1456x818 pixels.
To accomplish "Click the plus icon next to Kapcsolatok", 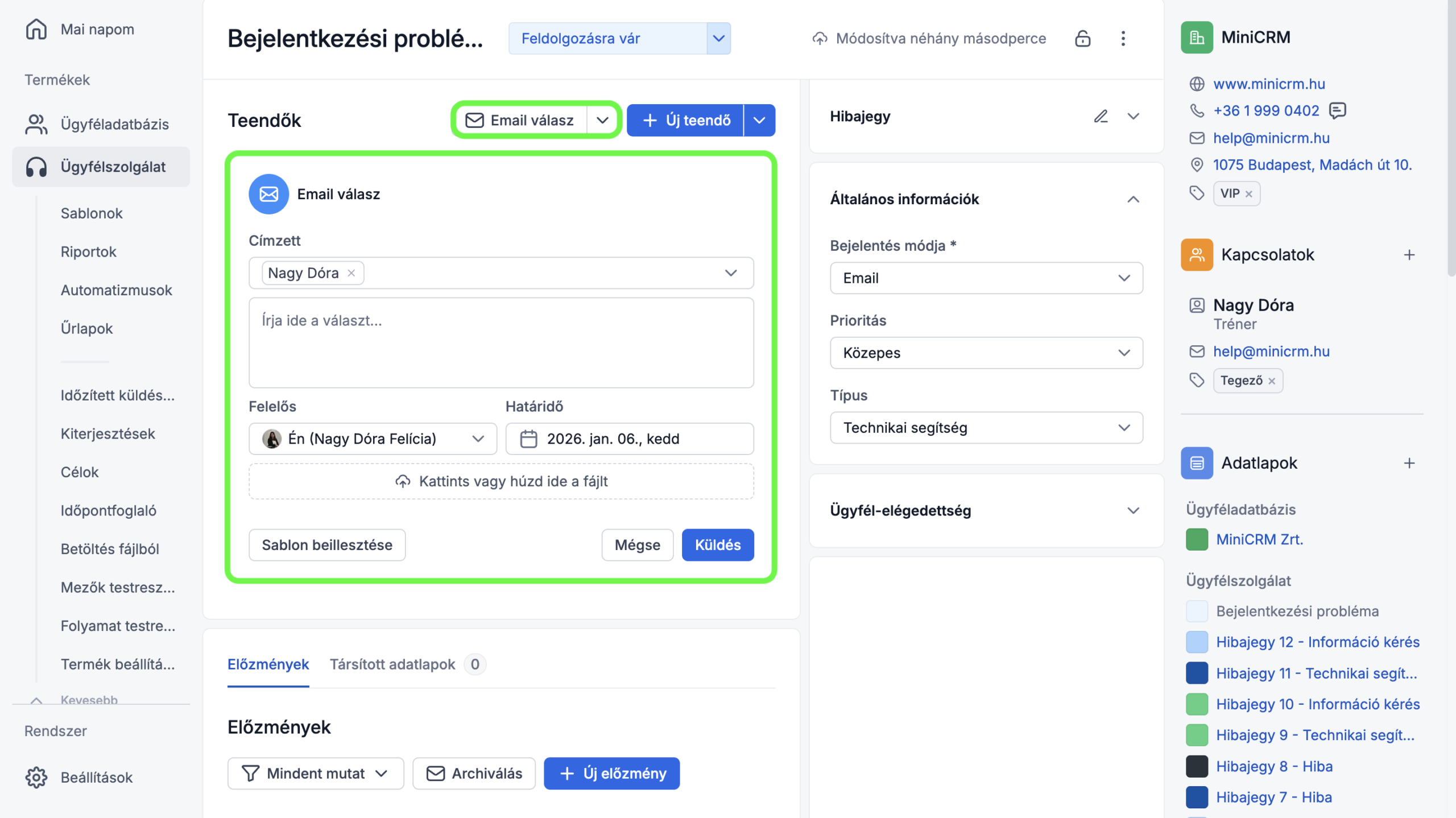I will pyautogui.click(x=1409, y=255).
